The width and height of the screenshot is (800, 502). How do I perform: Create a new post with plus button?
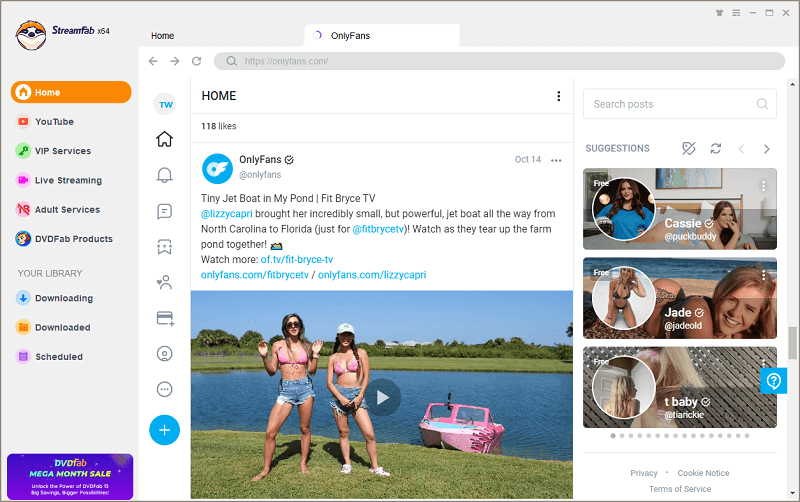164,430
